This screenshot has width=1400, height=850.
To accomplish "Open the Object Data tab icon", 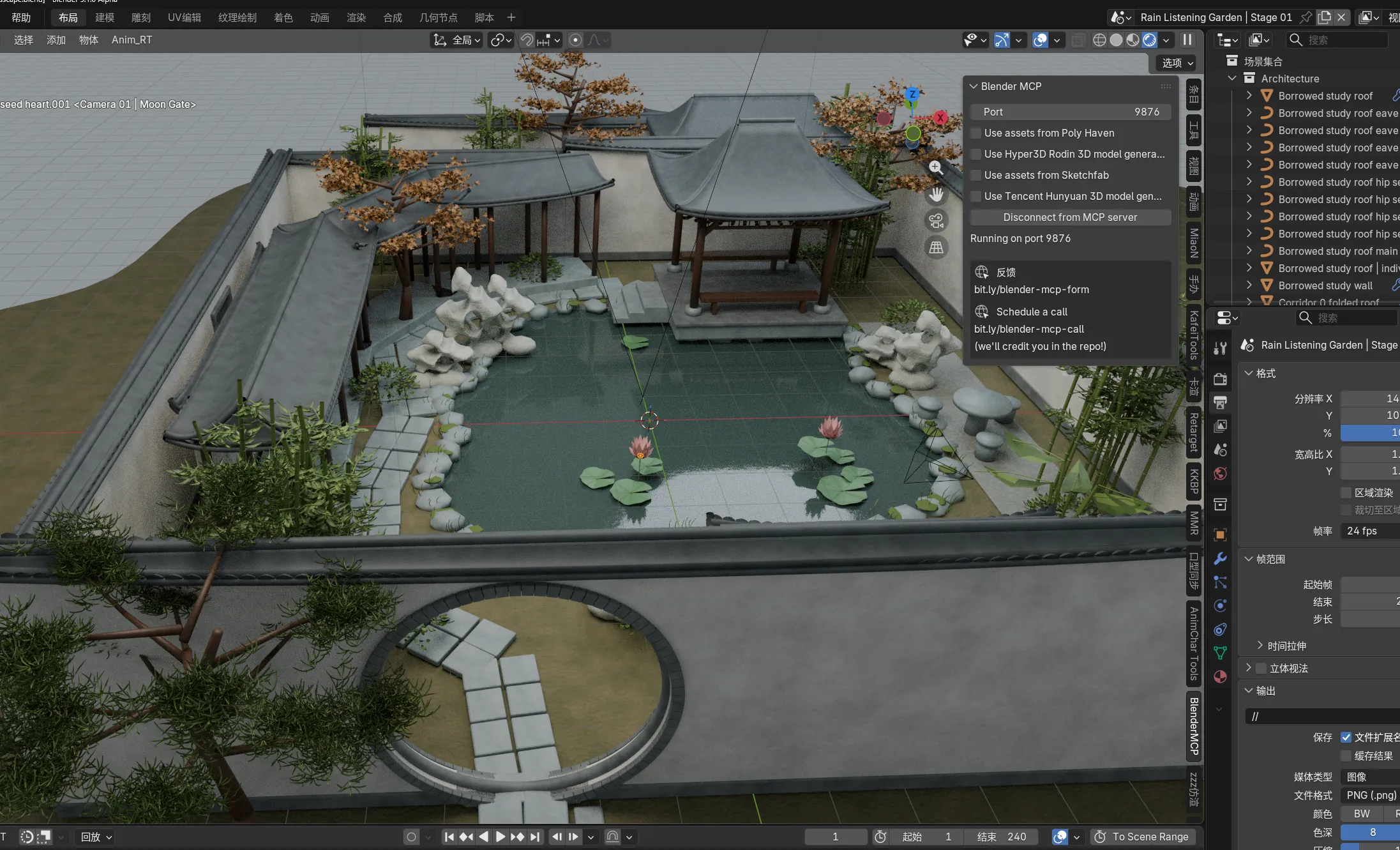I will [x=1220, y=653].
